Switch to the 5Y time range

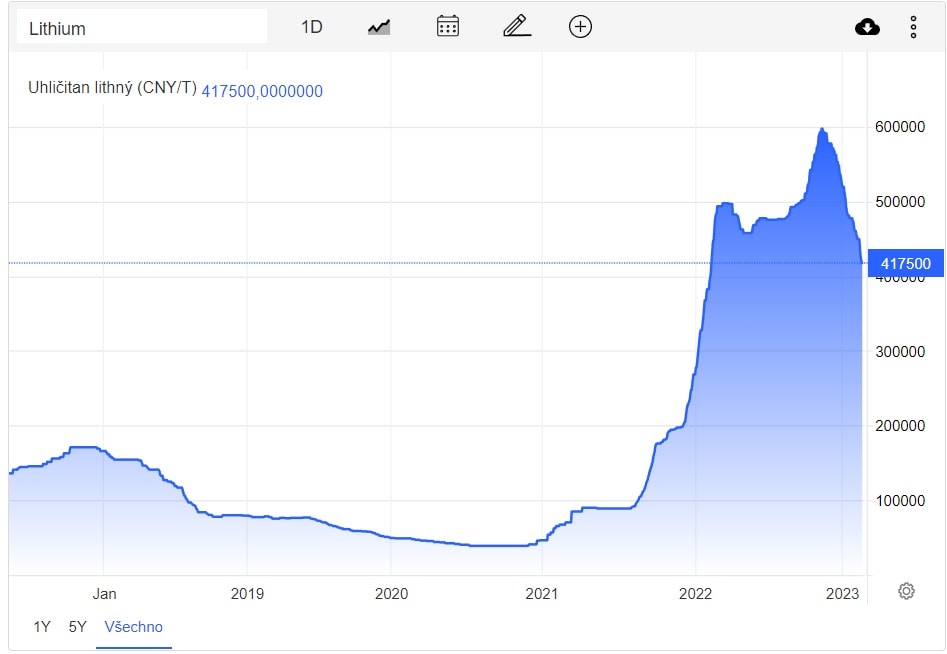click(x=77, y=627)
